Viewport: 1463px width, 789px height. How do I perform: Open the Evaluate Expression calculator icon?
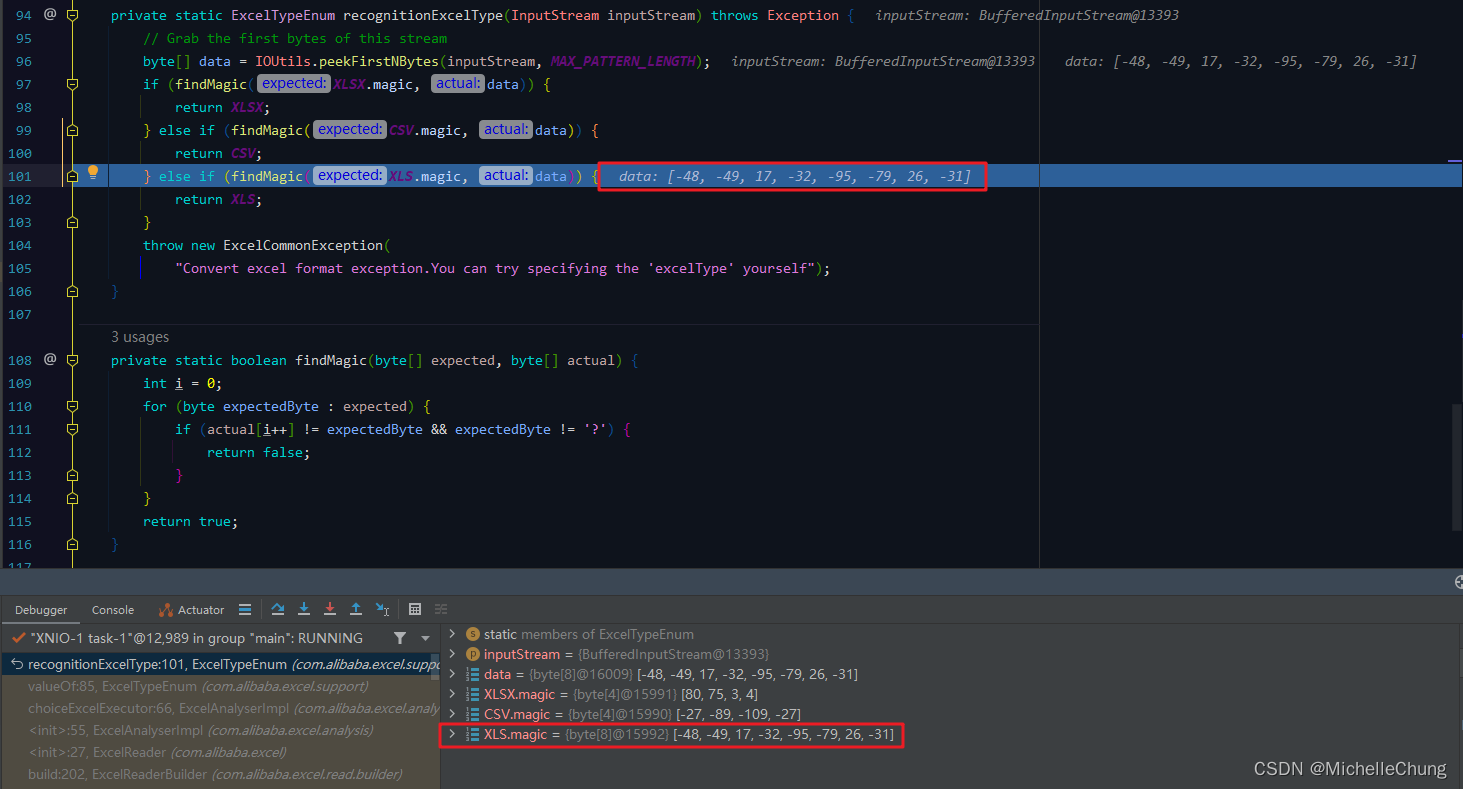415,609
